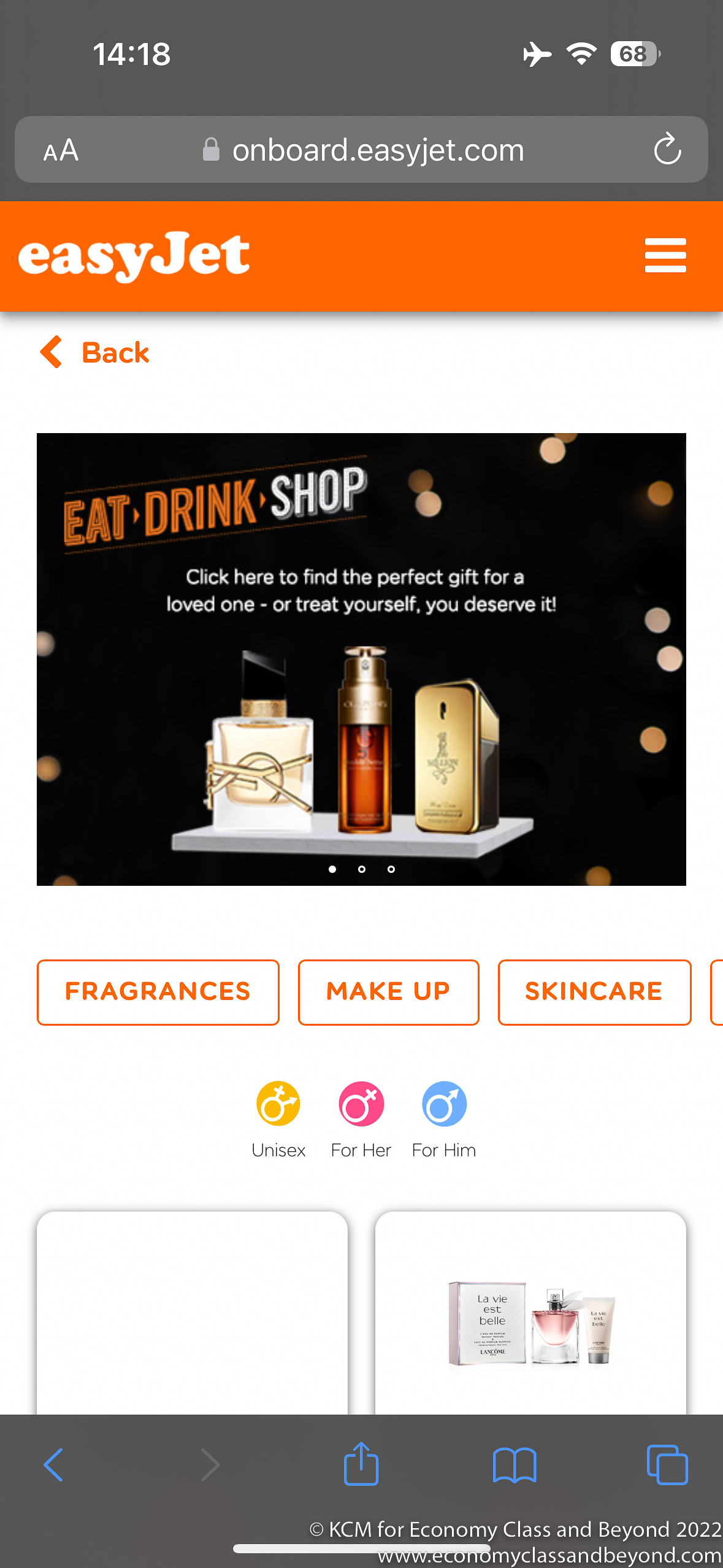Viewport: 723px width, 1568px height.
Task: Choose the SKINCARE category tab
Action: pos(594,992)
